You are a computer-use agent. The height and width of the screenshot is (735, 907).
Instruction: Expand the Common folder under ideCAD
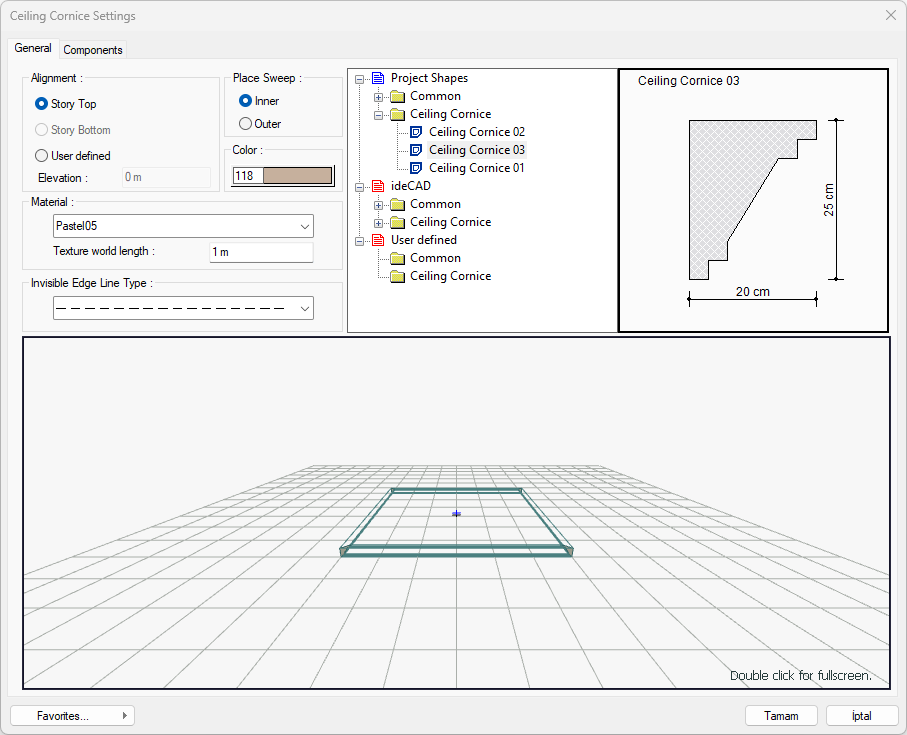(379, 204)
